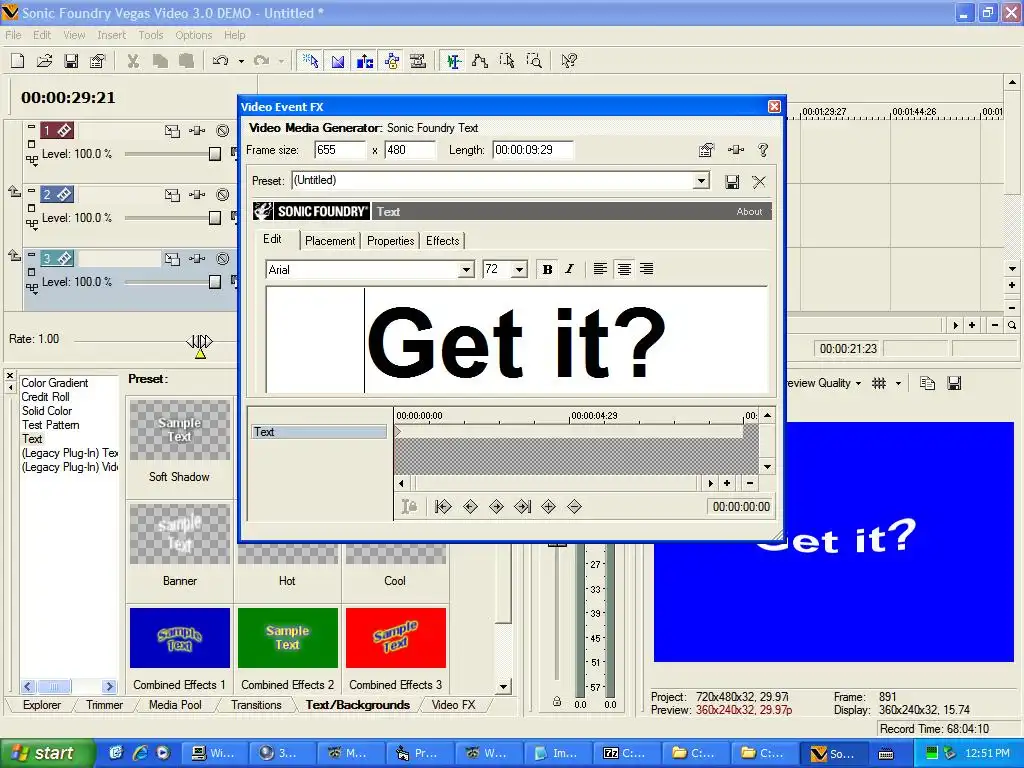Image resolution: width=1024 pixels, height=768 pixels.
Task: Select the Selection Edit tool
Action: click(507, 61)
